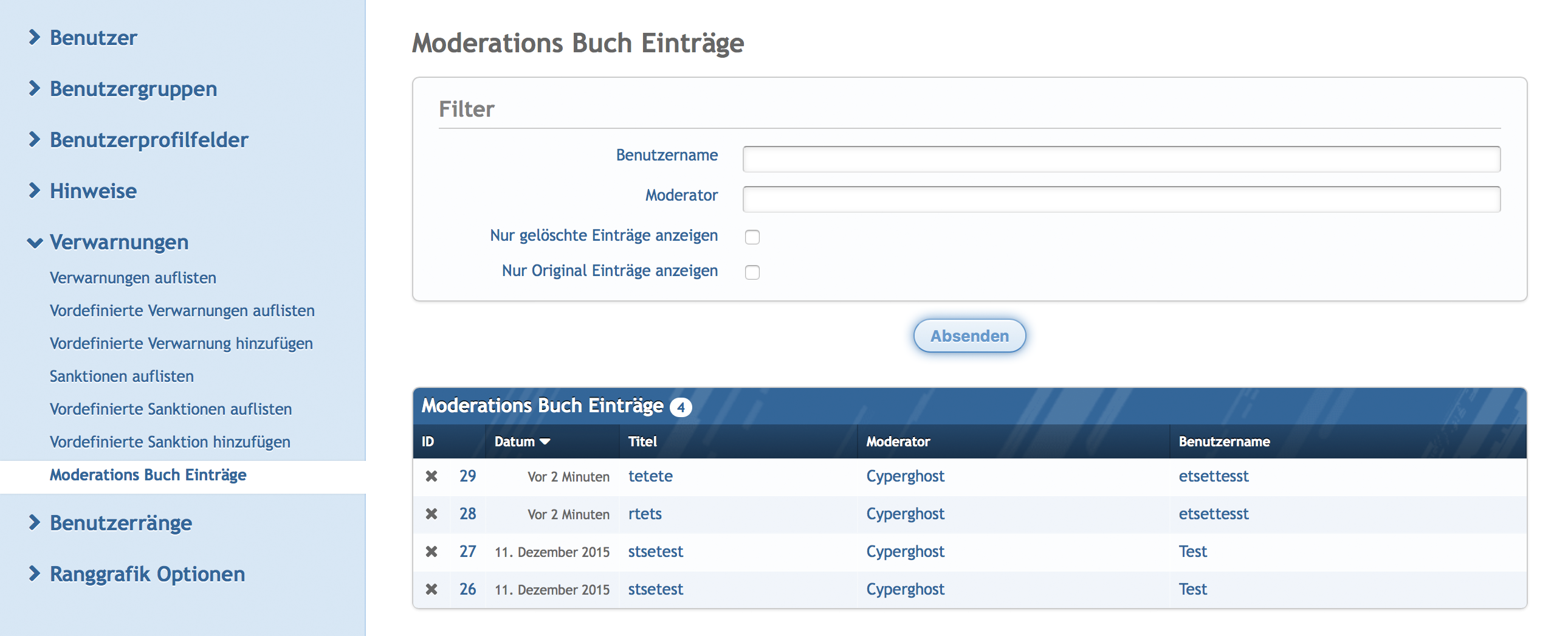The image size is (1568, 636).
Task: Toggle 'Nur Original Einträge anzeigen' checkbox
Action: (752, 272)
